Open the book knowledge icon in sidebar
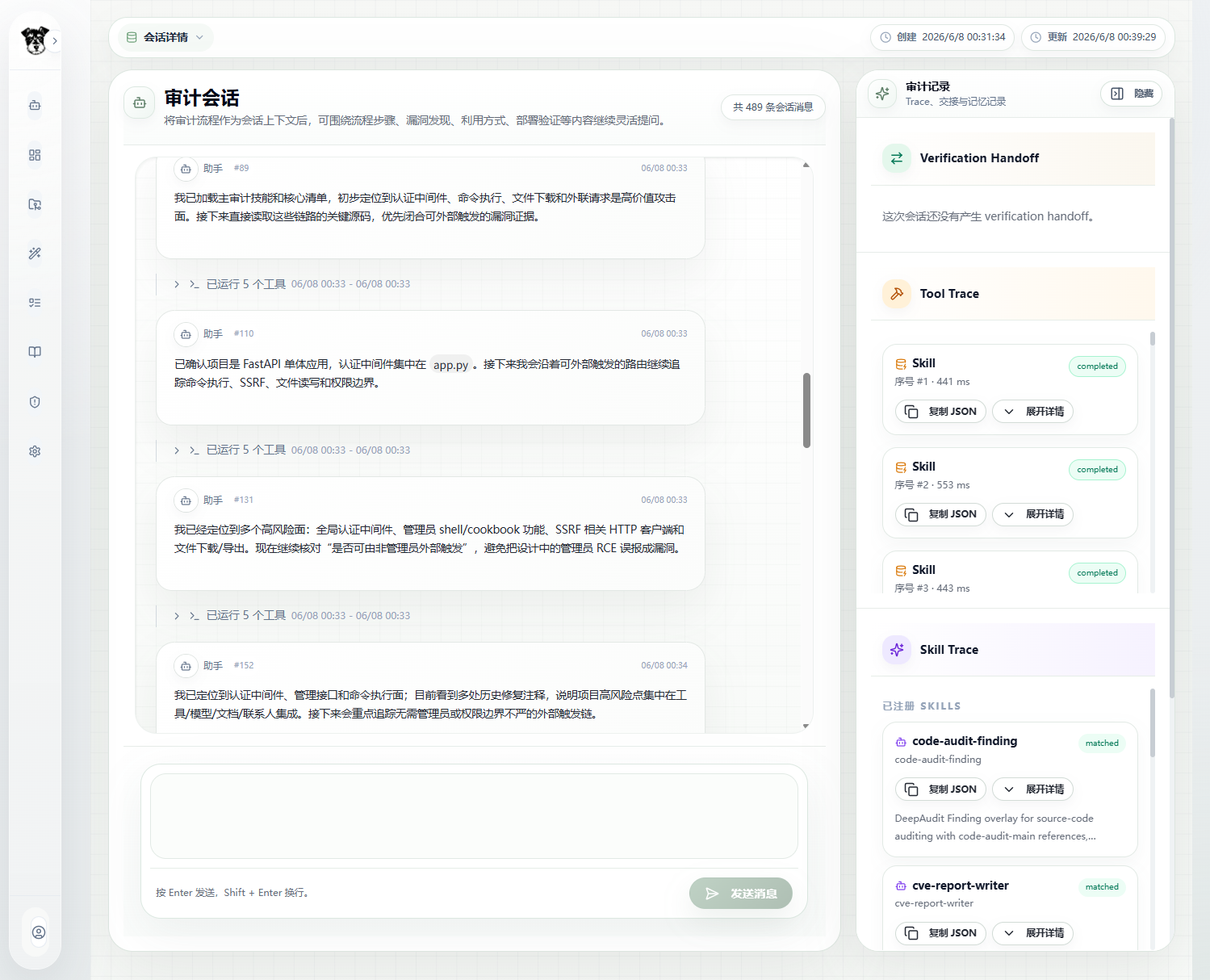1210x980 pixels. [35, 352]
